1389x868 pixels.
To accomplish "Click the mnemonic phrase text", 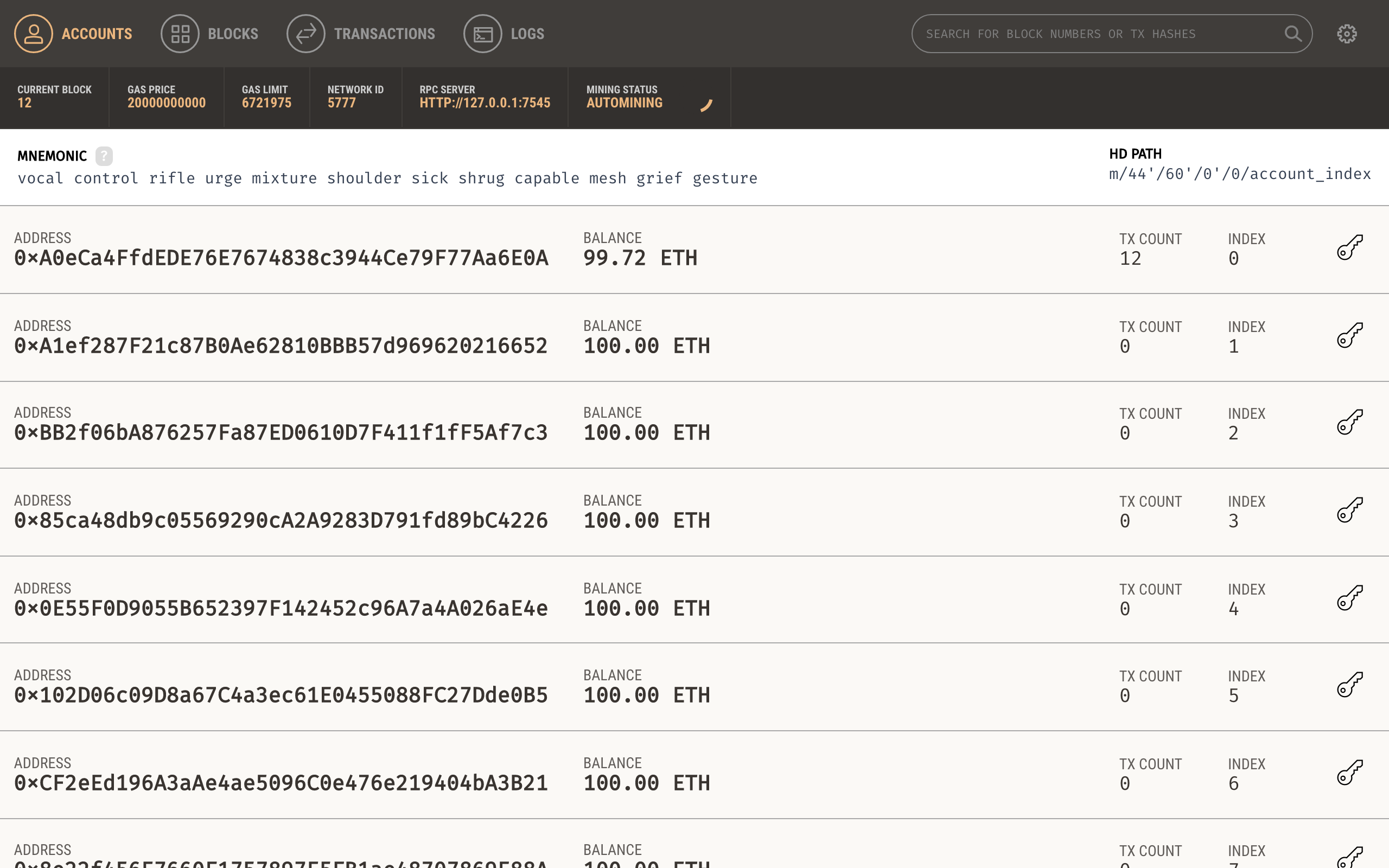I will point(387,178).
